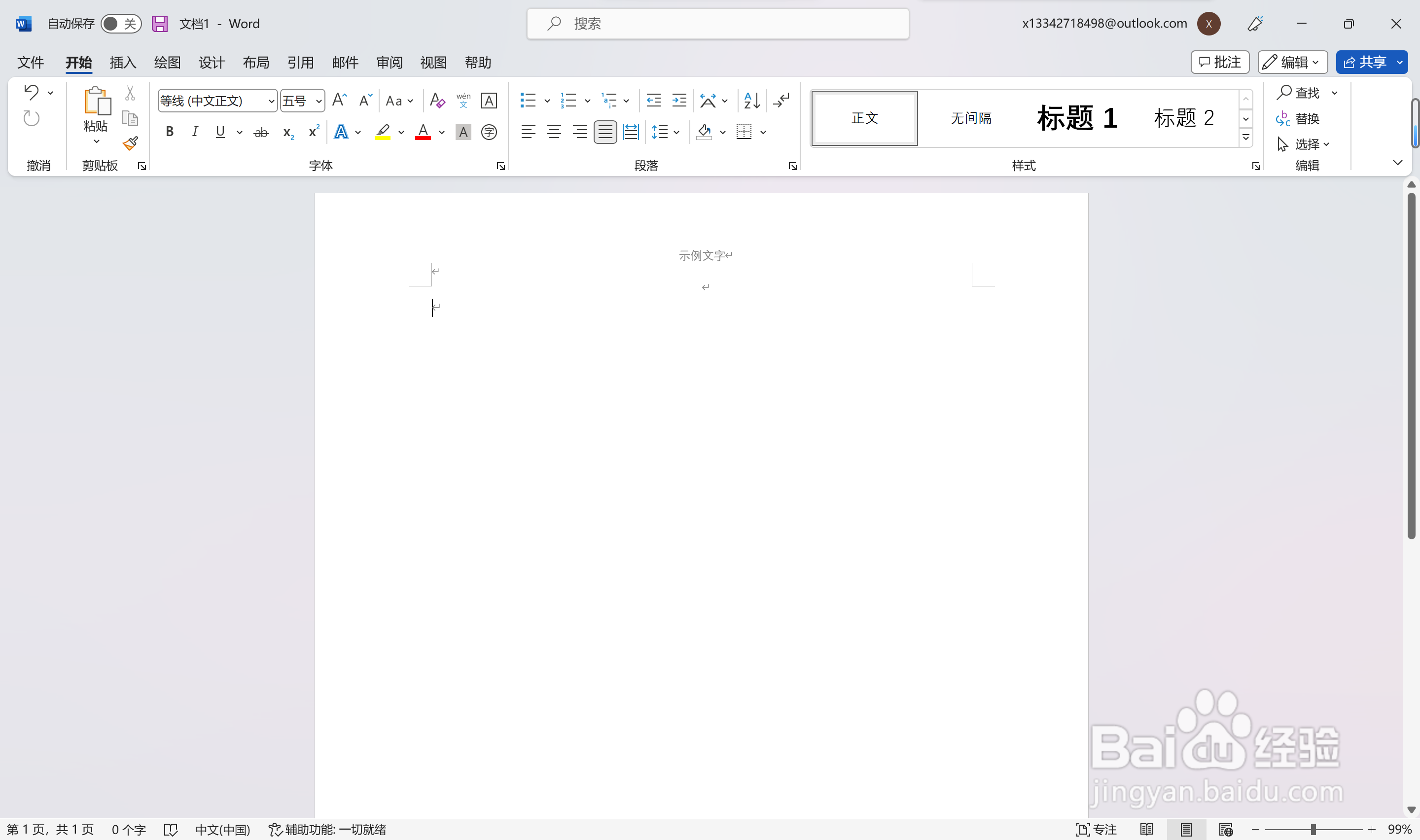Click the Redo icon
This screenshot has height=840, width=1420.
tap(31, 118)
